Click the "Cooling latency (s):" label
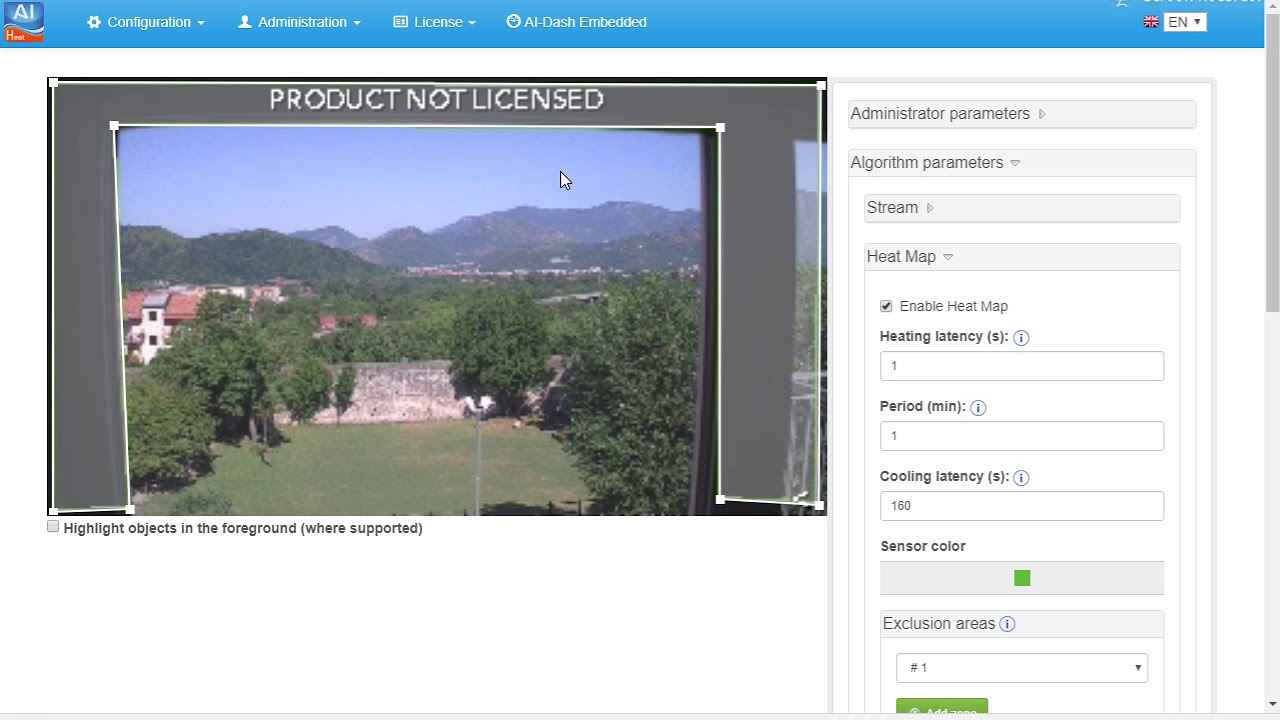Viewport: 1280px width, 720px height. (944, 476)
